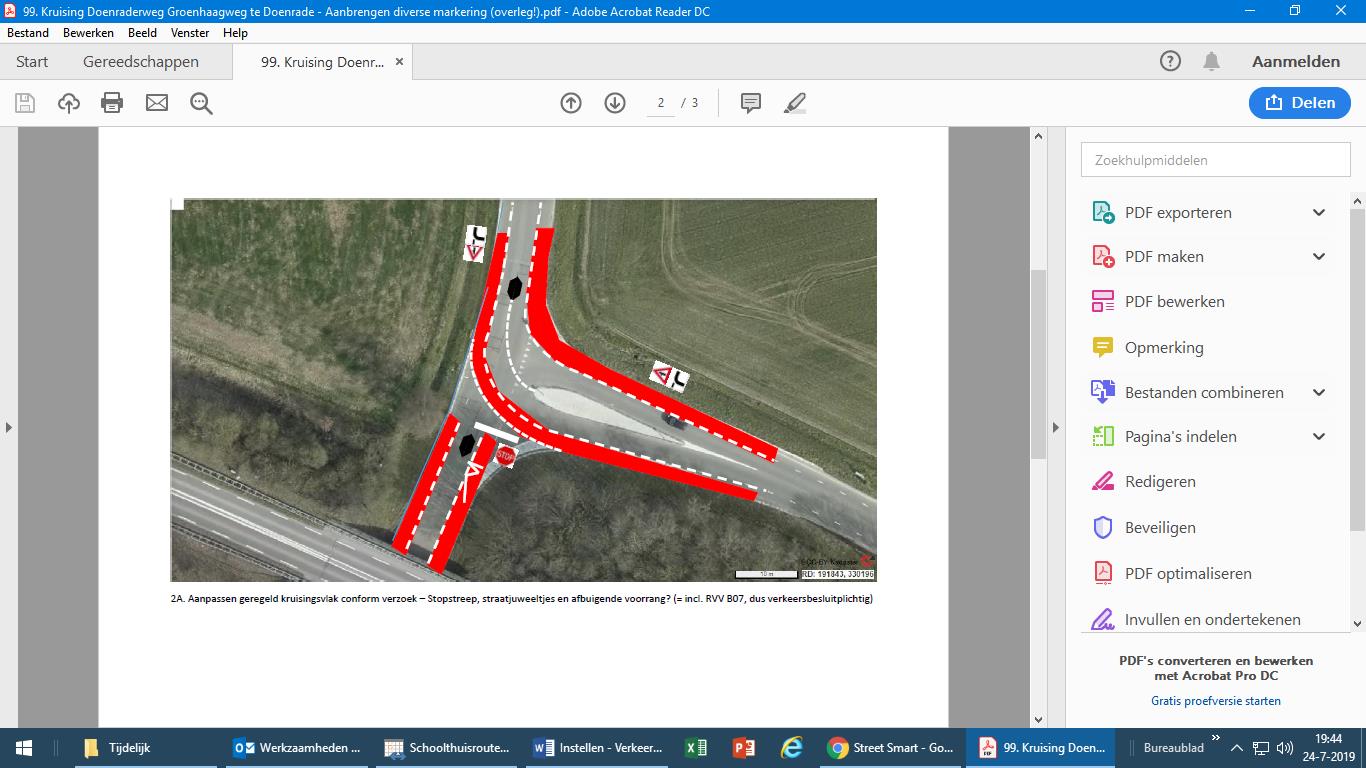This screenshot has width=1366, height=768.
Task: Open Street Smart Chrome taskbar item
Action: coord(892,748)
